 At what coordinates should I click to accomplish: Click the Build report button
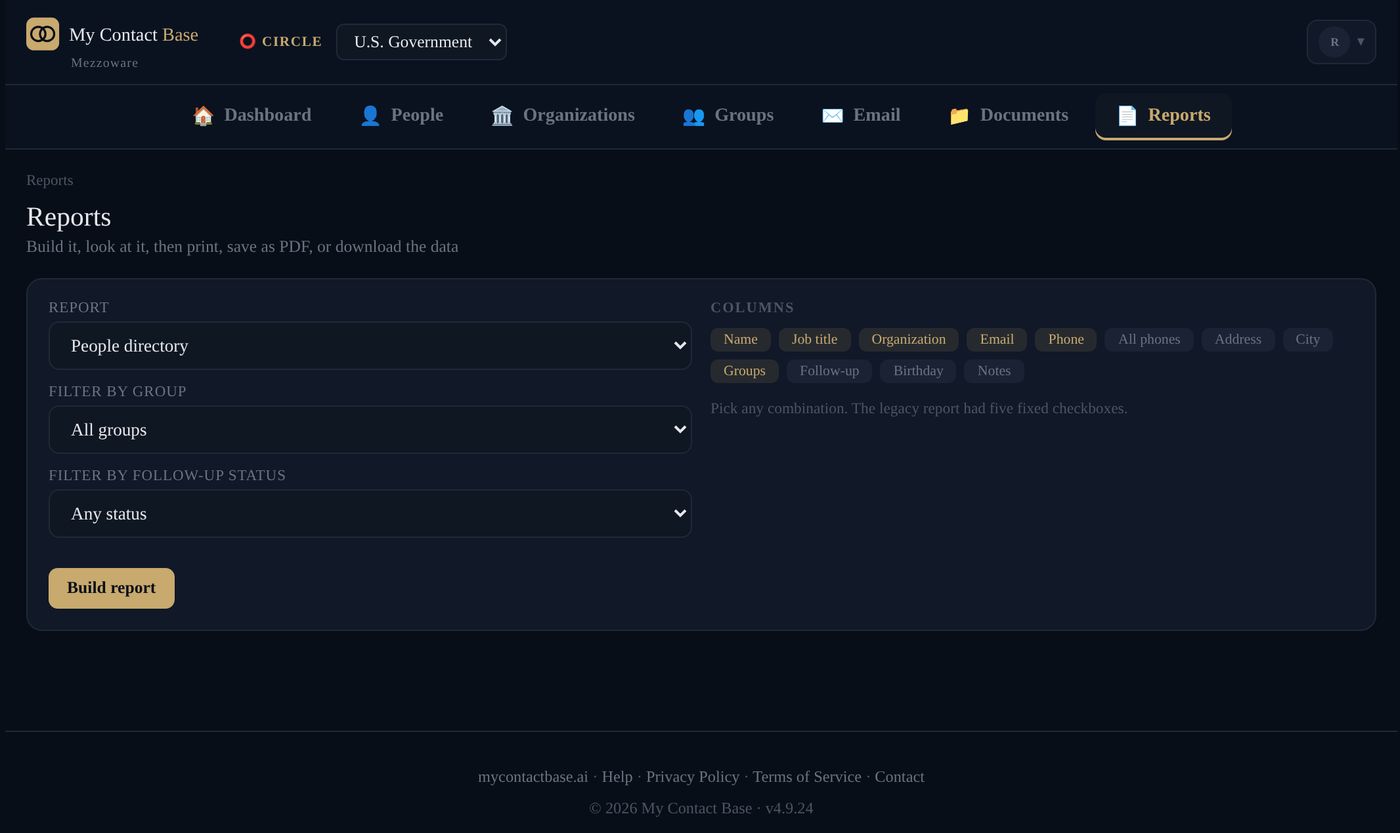point(112,588)
